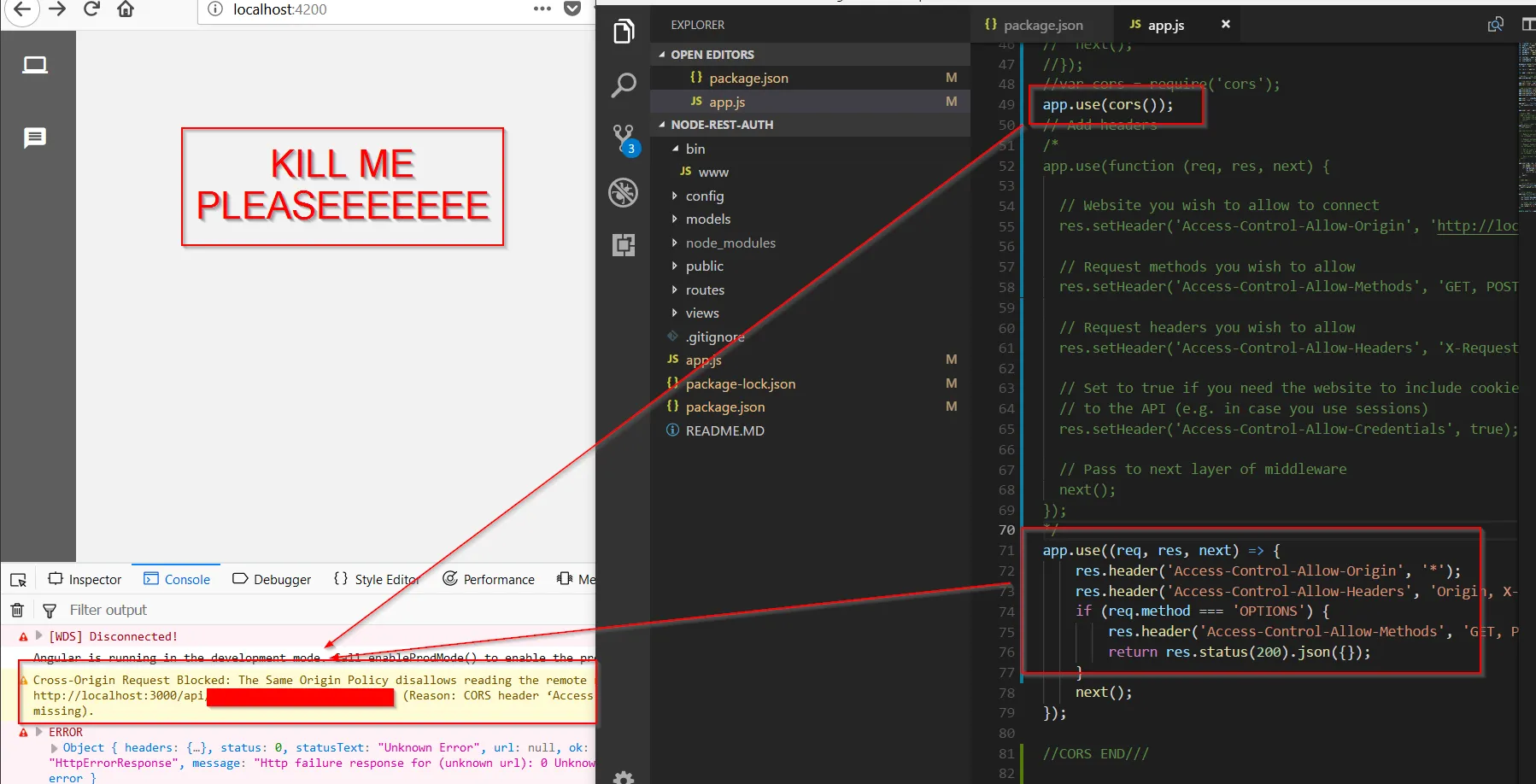Open app.js in the project tree
The height and width of the screenshot is (784, 1536).
(x=810, y=360)
